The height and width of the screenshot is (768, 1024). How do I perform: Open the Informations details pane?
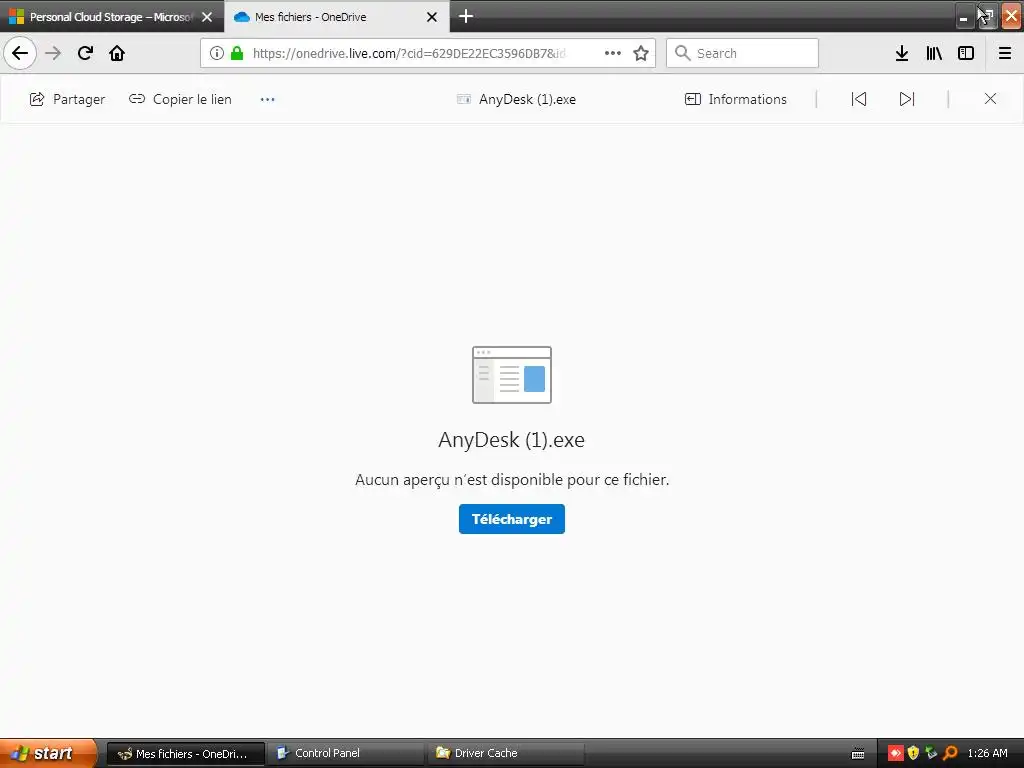[x=736, y=99]
